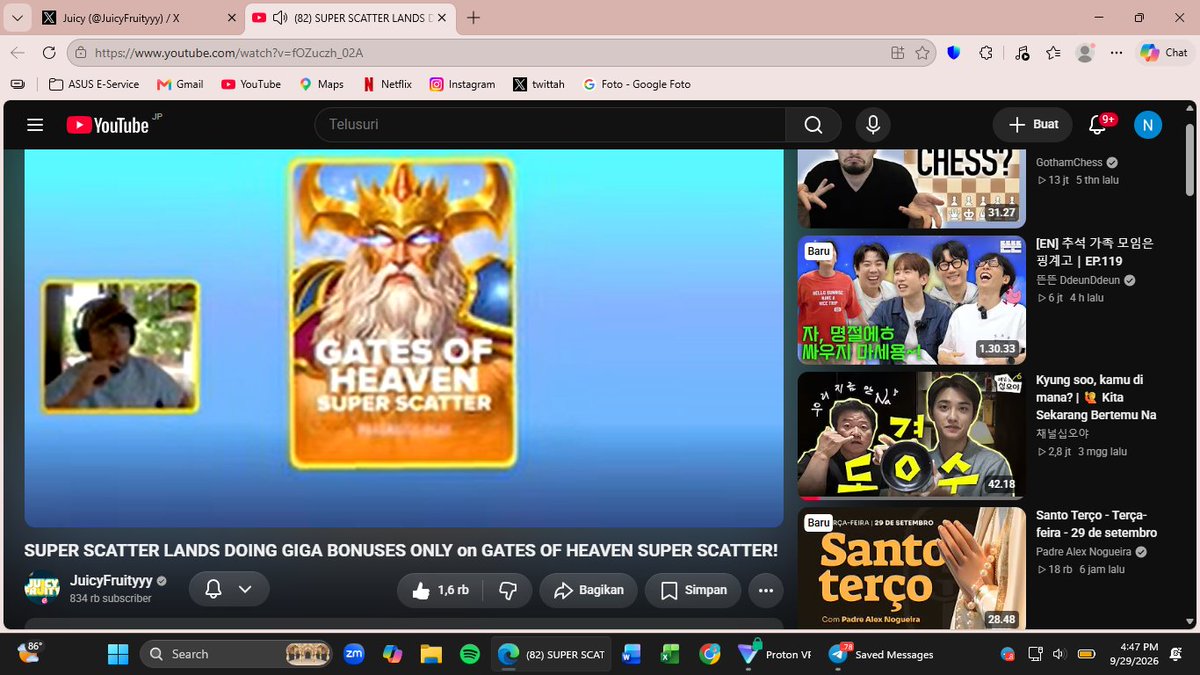
Task: Bookmark this page with the star icon
Action: (922, 53)
